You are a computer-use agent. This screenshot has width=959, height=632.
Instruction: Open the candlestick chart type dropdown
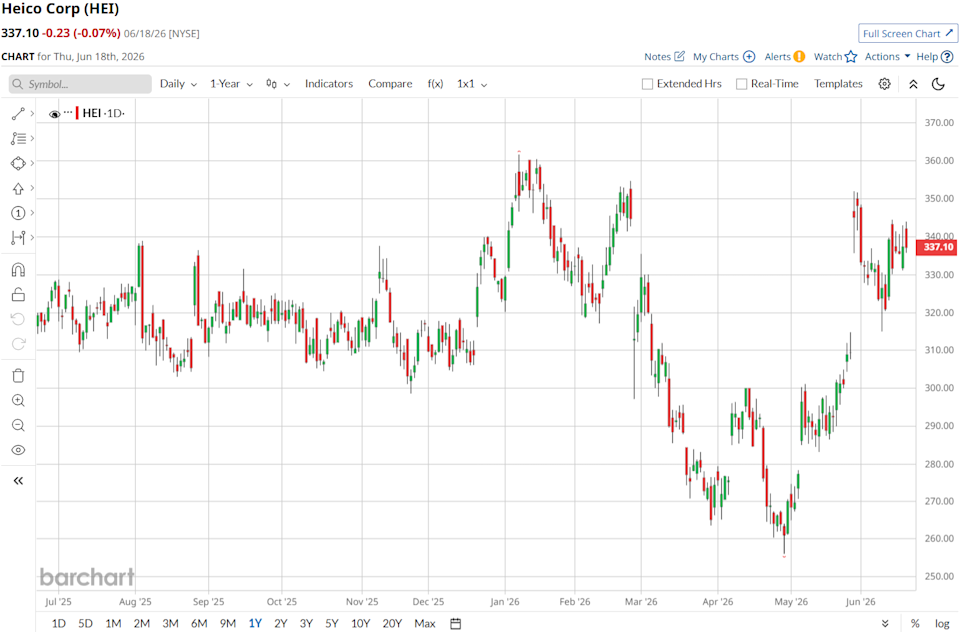pos(278,84)
